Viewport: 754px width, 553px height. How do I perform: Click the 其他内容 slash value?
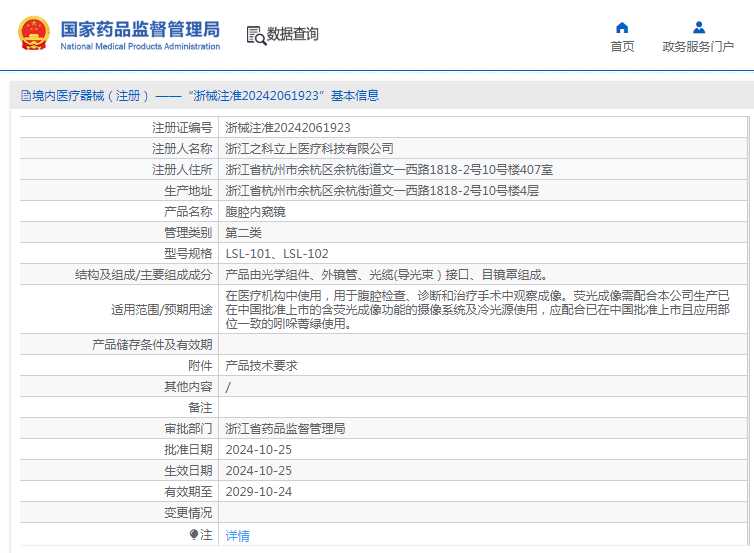(x=228, y=387)
